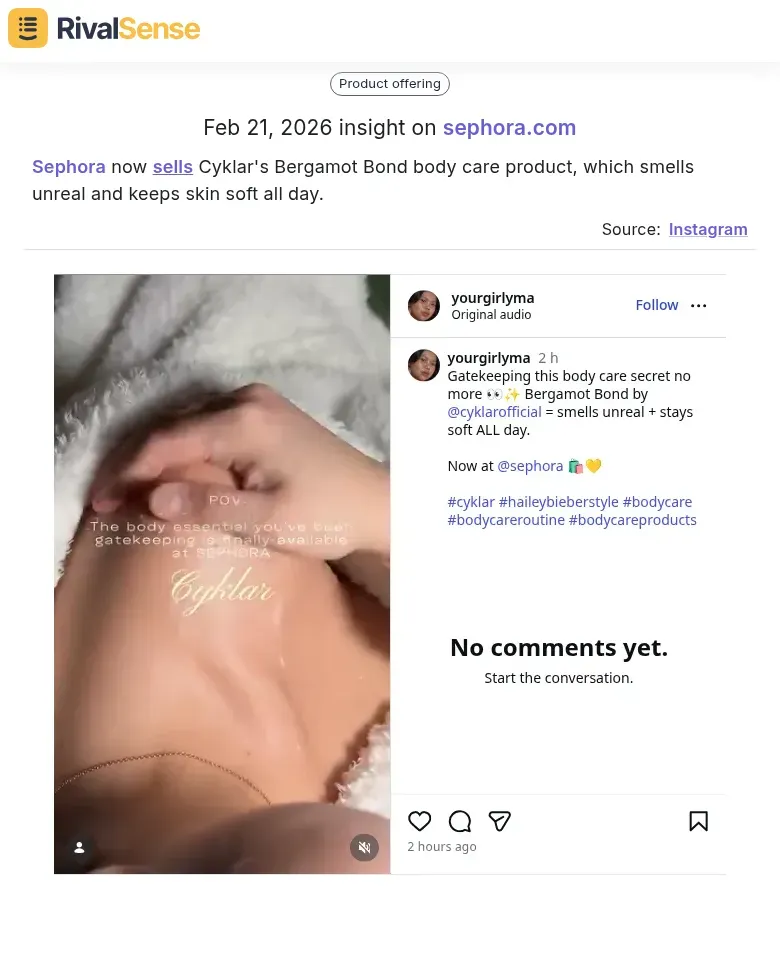Click the share (paper plane) icon

click(x=499, y=821)
